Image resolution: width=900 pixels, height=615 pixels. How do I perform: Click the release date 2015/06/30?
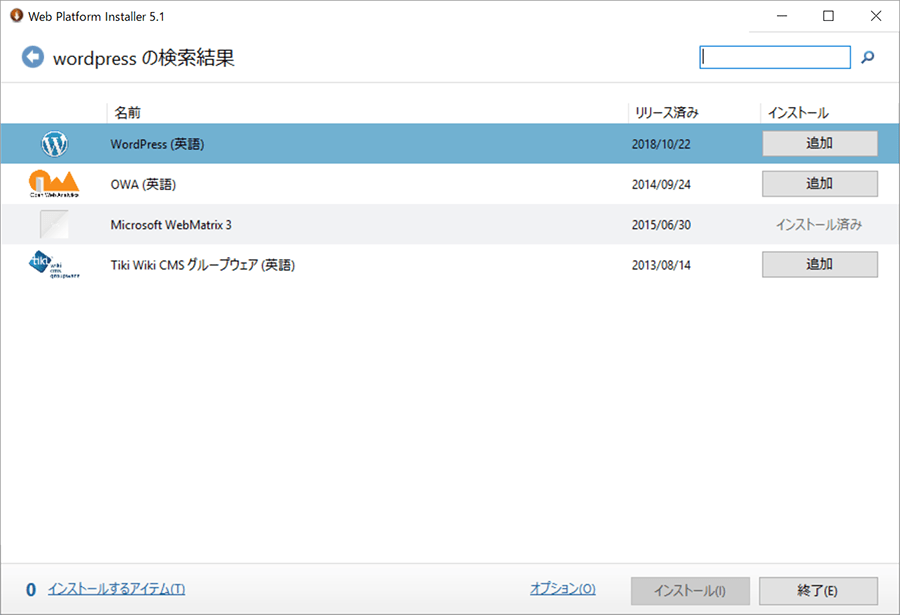tap(661, 225)
